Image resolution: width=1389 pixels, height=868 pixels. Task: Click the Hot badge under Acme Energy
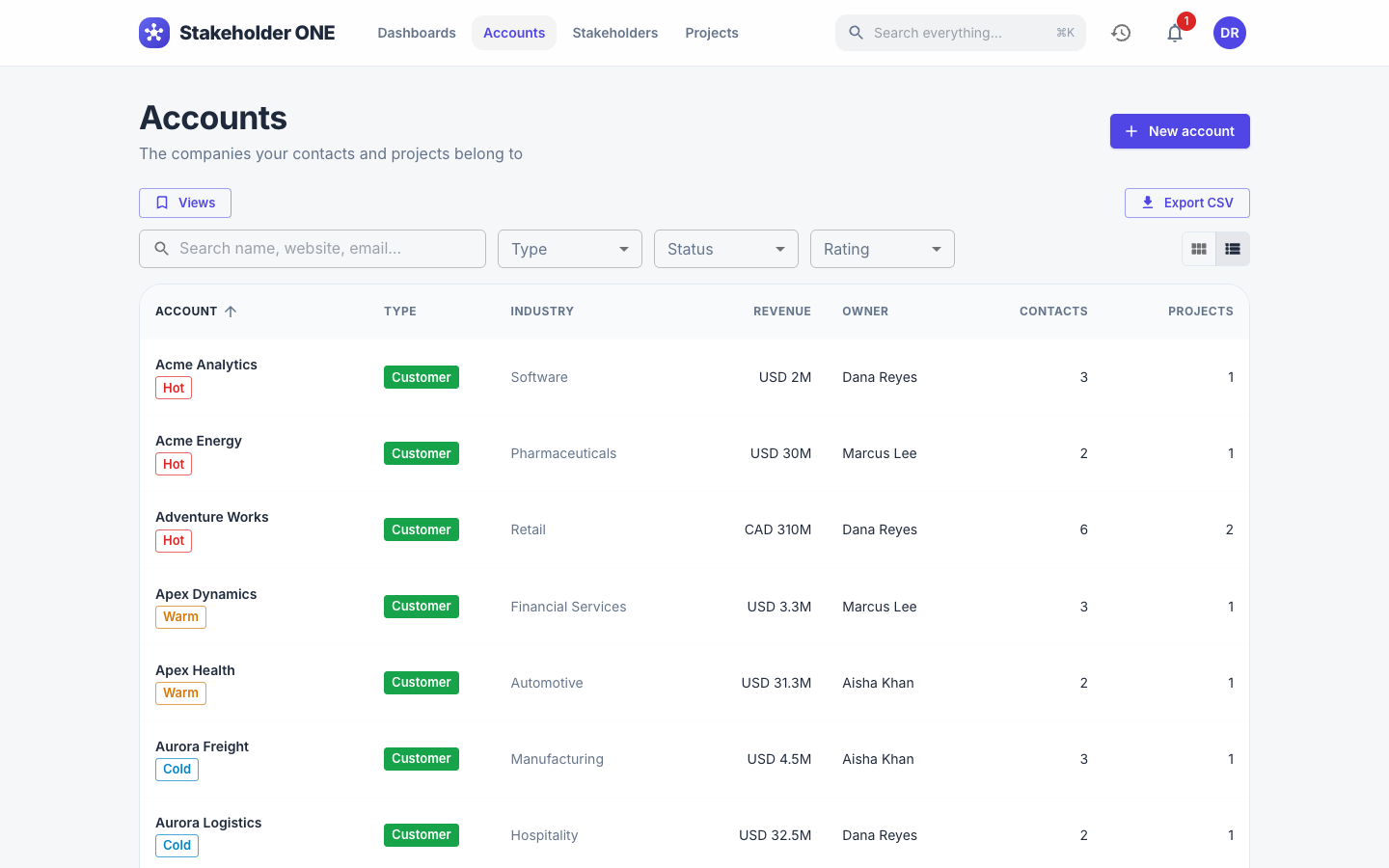click(x=174, y=464)
